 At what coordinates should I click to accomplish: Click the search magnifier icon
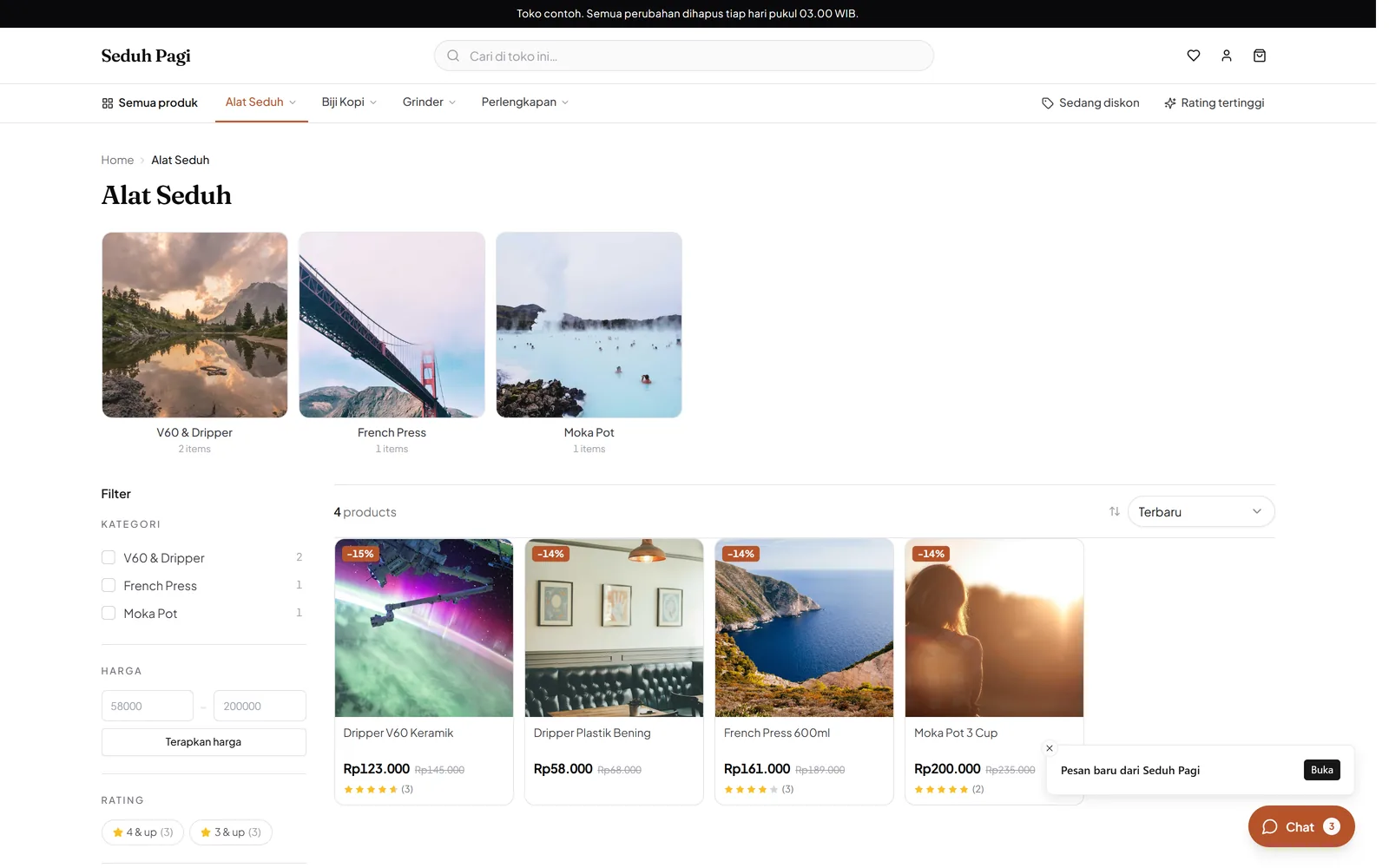click(x=453, y=56)
